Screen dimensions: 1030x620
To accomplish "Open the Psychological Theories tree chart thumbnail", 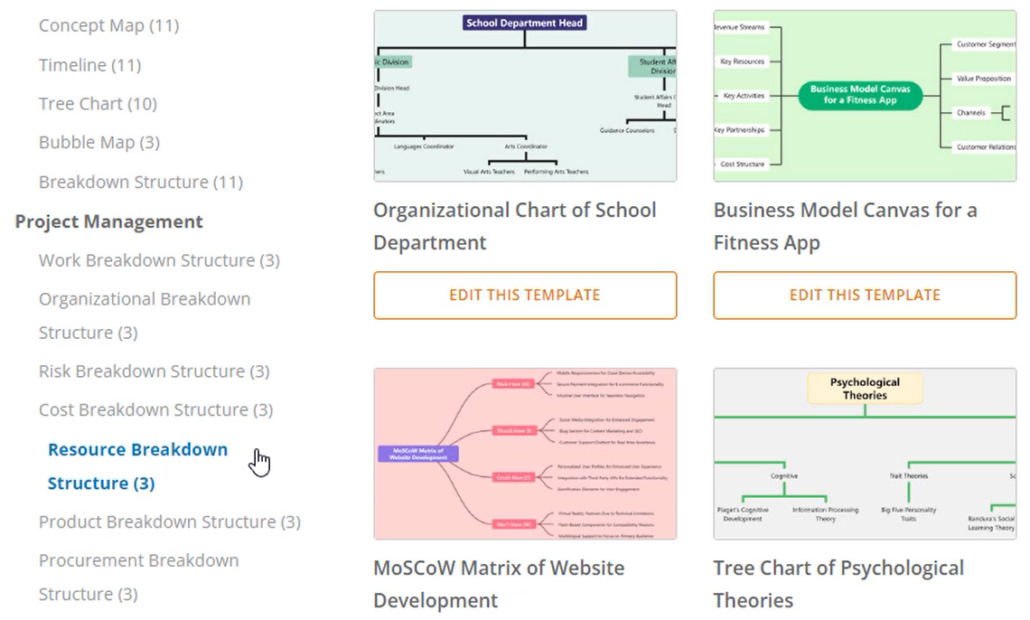I will click(x=863, y=452).
